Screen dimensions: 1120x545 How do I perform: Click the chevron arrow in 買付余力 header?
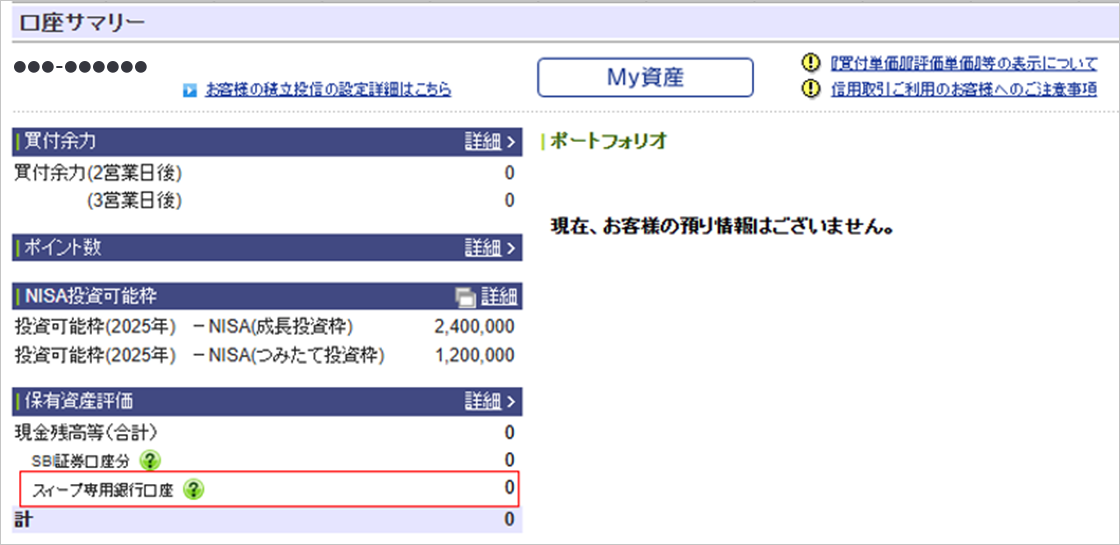(x=511, y=142)
